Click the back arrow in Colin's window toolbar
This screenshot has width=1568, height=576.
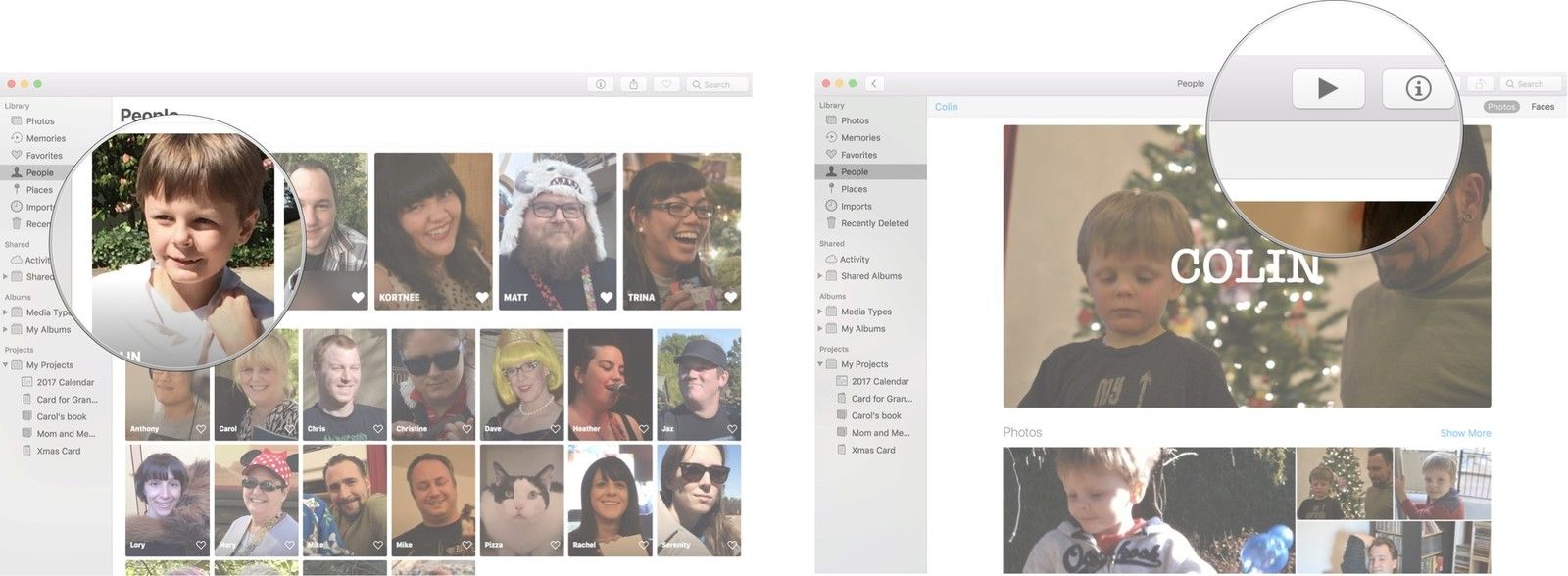coord(873,84)
